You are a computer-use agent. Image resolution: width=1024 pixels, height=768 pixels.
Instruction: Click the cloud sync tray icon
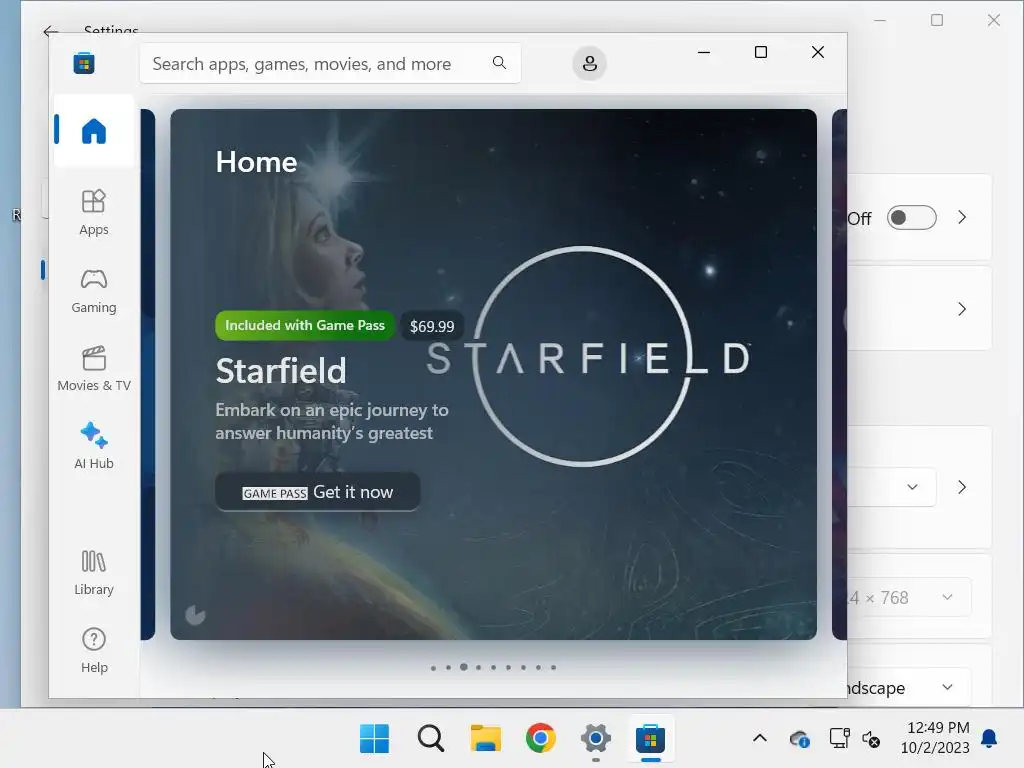pyautogui.click(x=800, y=739)
